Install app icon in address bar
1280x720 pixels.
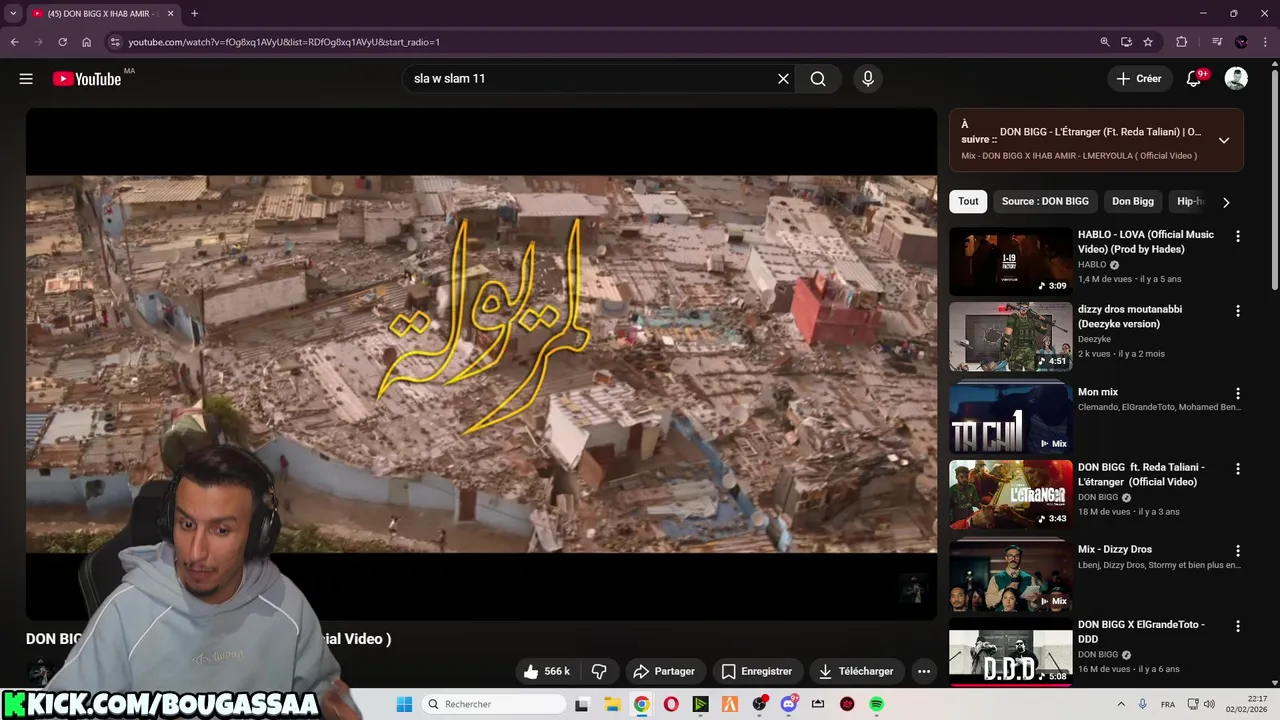coord(1126,42)
